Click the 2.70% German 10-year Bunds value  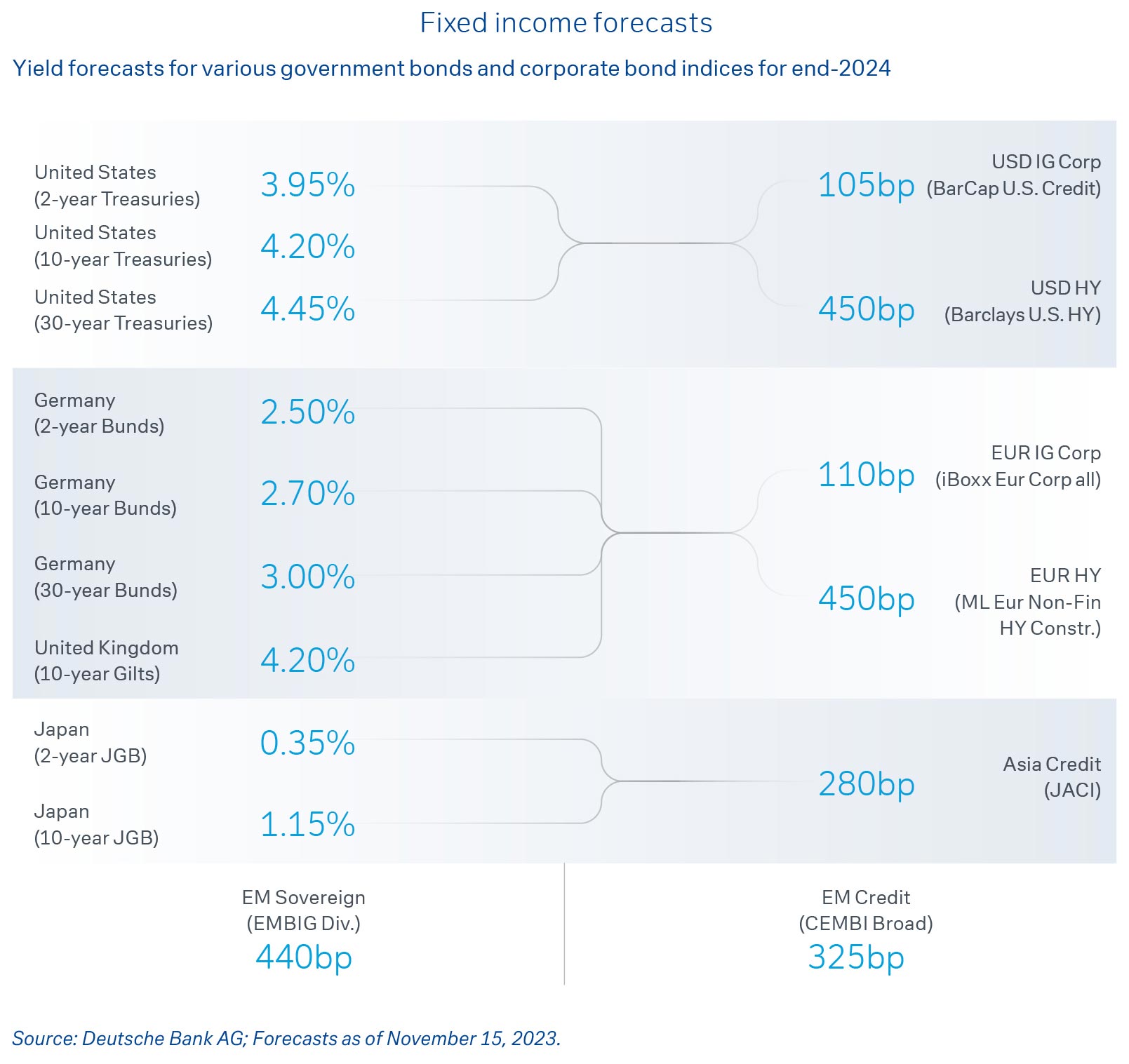point(307,494)
